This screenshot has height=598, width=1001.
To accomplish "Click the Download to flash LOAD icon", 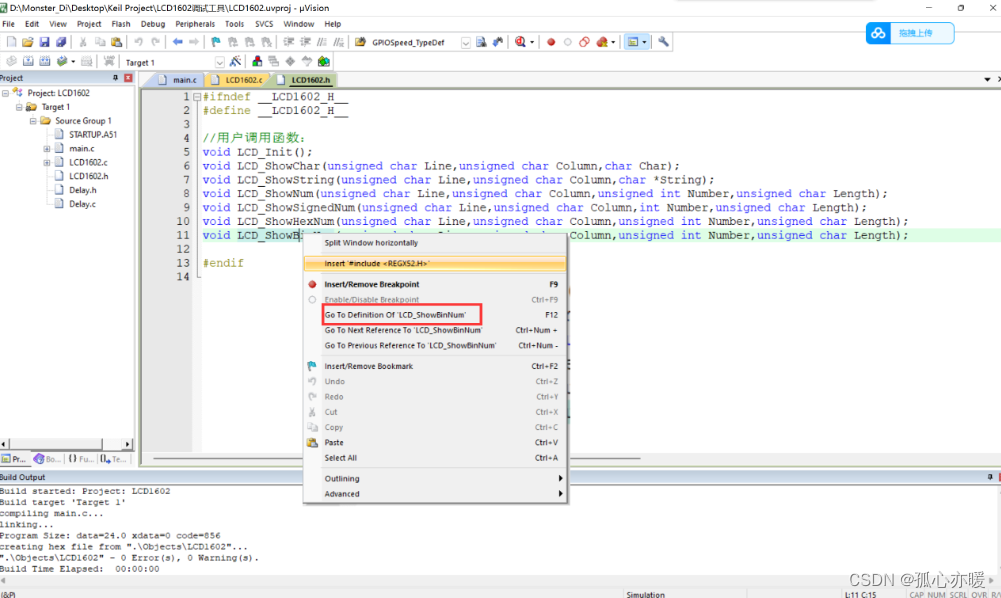I will (109, 62).
